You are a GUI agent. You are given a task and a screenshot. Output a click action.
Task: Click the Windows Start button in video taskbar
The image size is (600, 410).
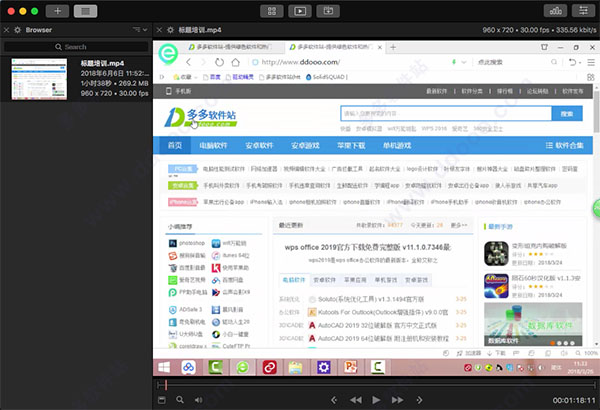[164, 368]
